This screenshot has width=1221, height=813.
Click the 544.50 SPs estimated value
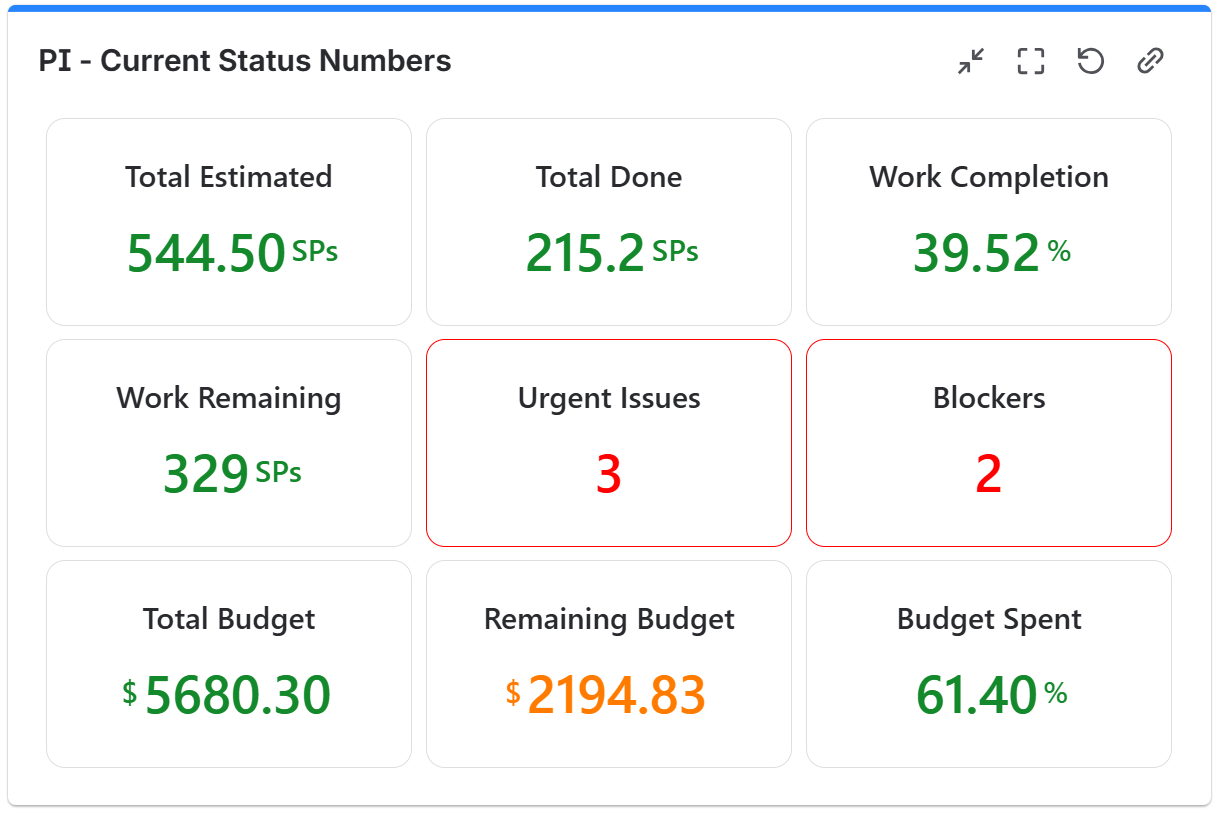232,253
